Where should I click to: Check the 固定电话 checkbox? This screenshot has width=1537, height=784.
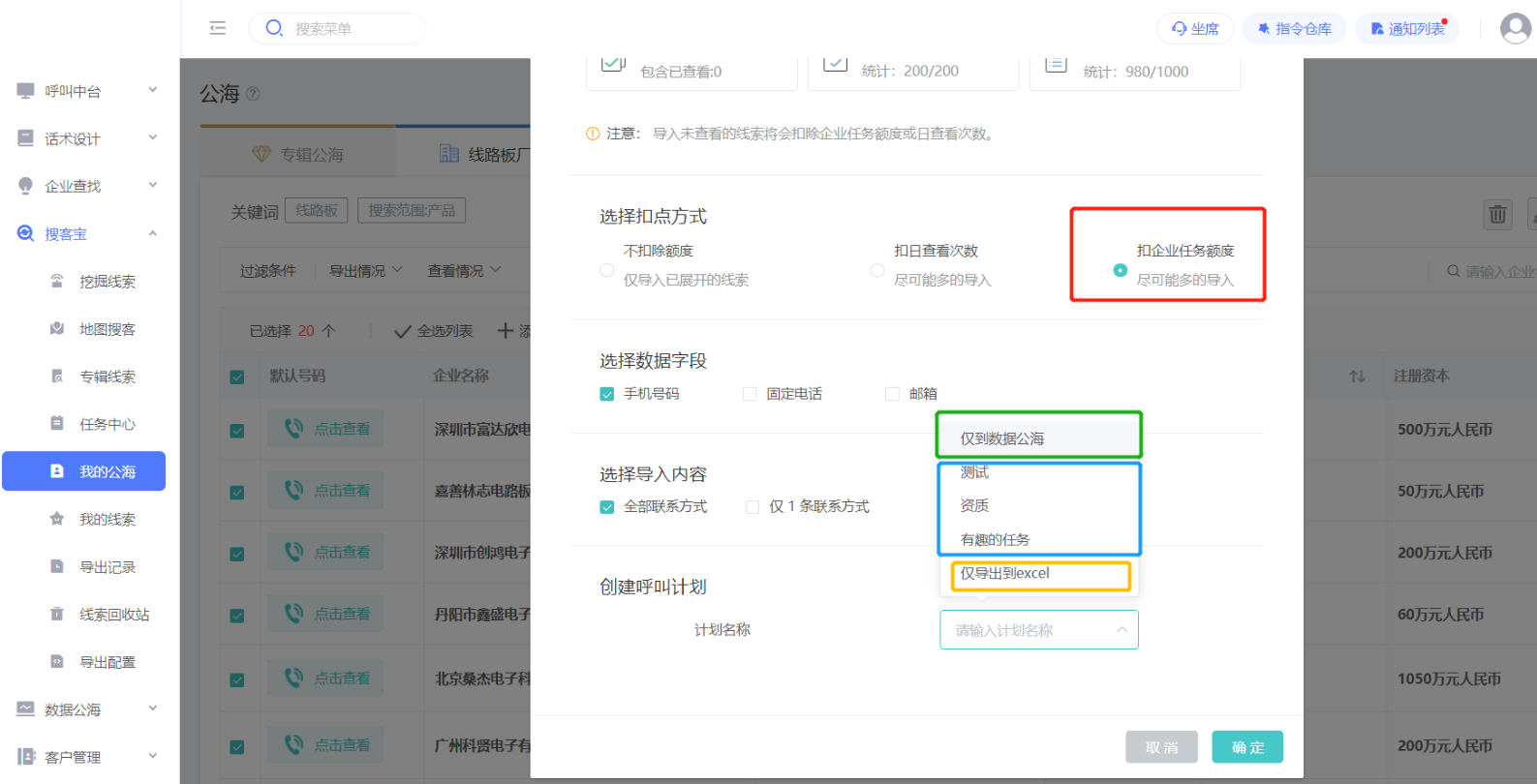click(x=750, y=394)
